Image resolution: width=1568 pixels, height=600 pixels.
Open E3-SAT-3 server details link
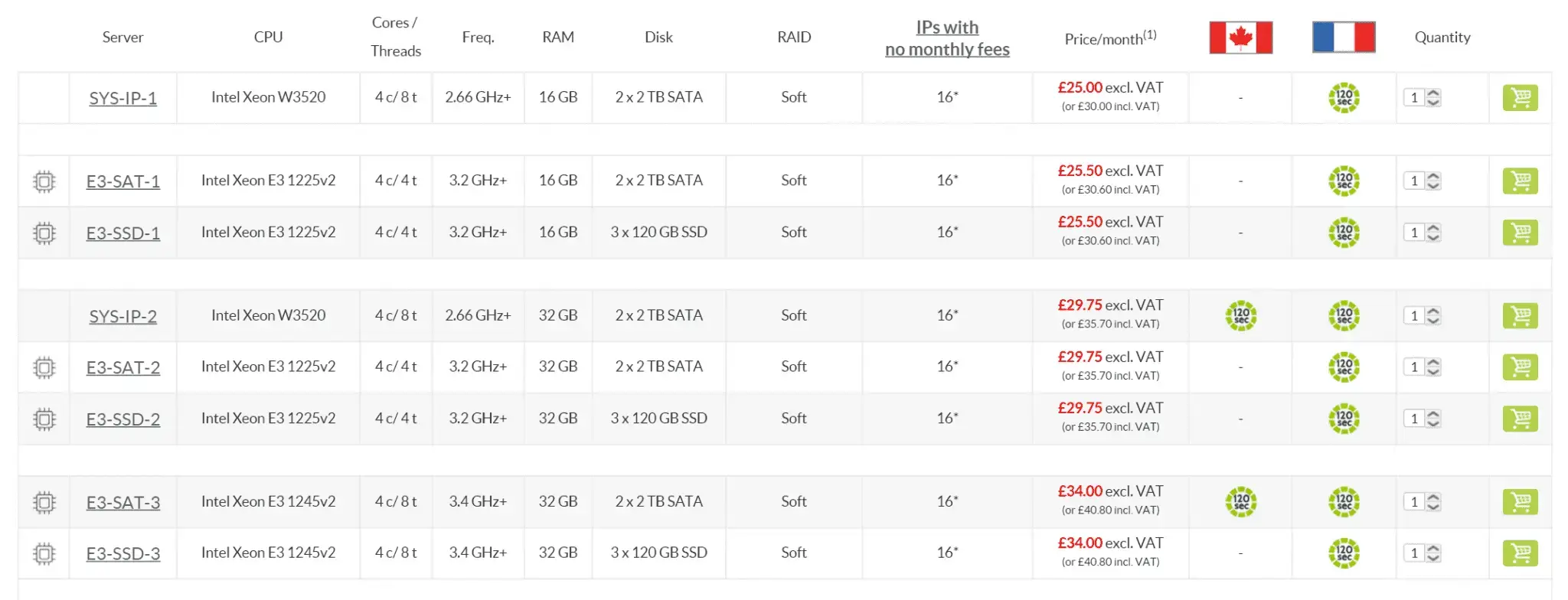(x=122, y=503)
